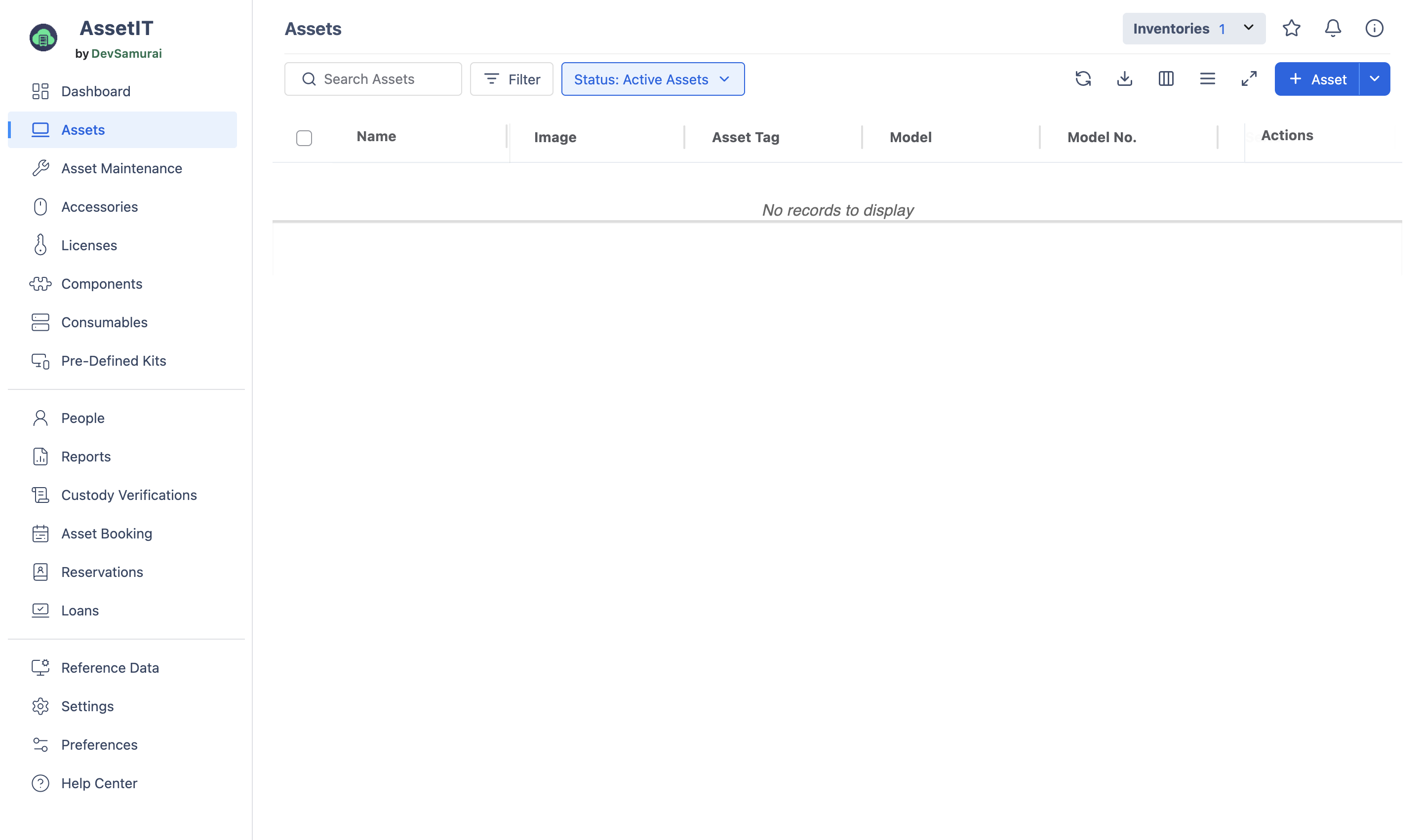The image size is (1422, 840).
Task: Click the Consumables icon in sidebar
Action: (40, 322)
